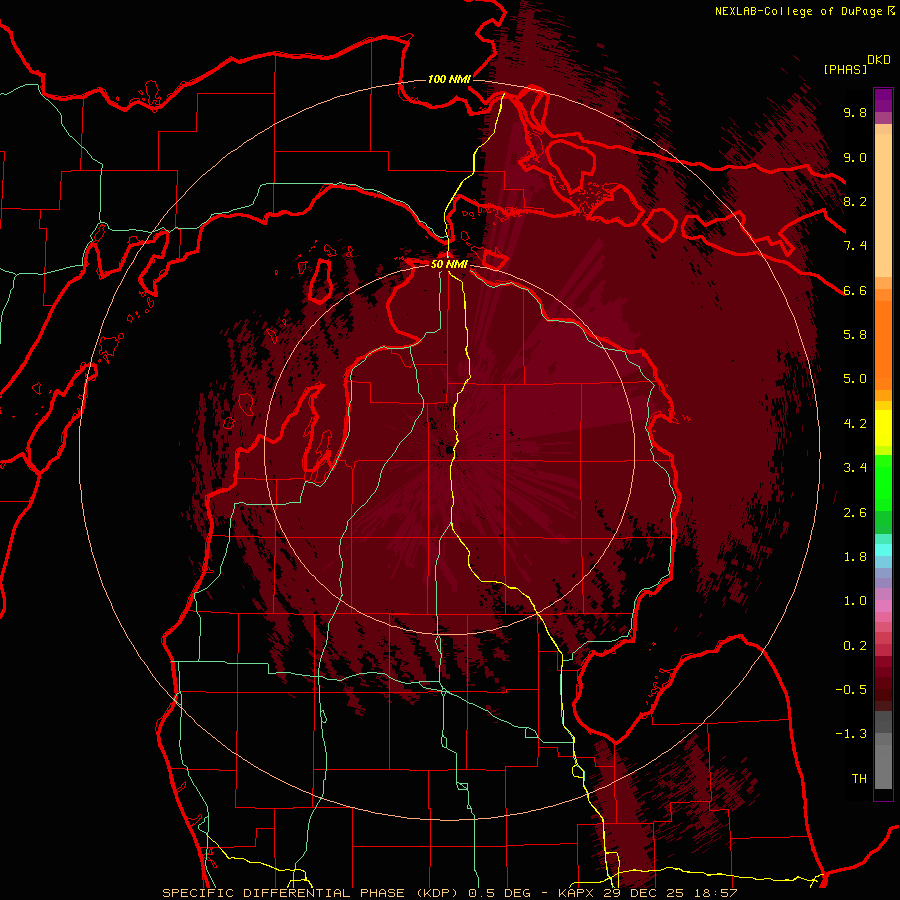
Task: Click the 6.6 value on the scale
Action: pos(855,290)
